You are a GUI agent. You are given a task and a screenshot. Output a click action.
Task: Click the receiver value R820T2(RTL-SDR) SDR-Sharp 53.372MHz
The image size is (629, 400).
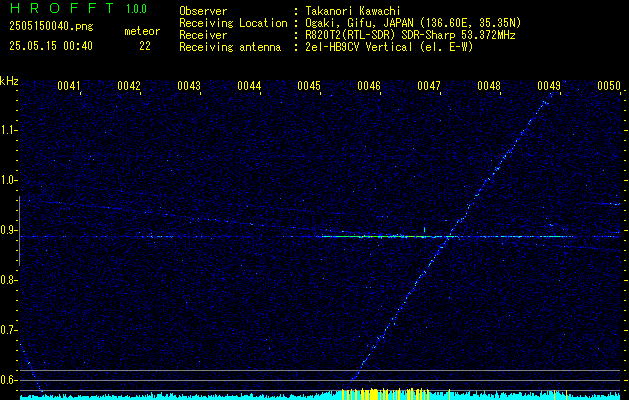(410, 35)
